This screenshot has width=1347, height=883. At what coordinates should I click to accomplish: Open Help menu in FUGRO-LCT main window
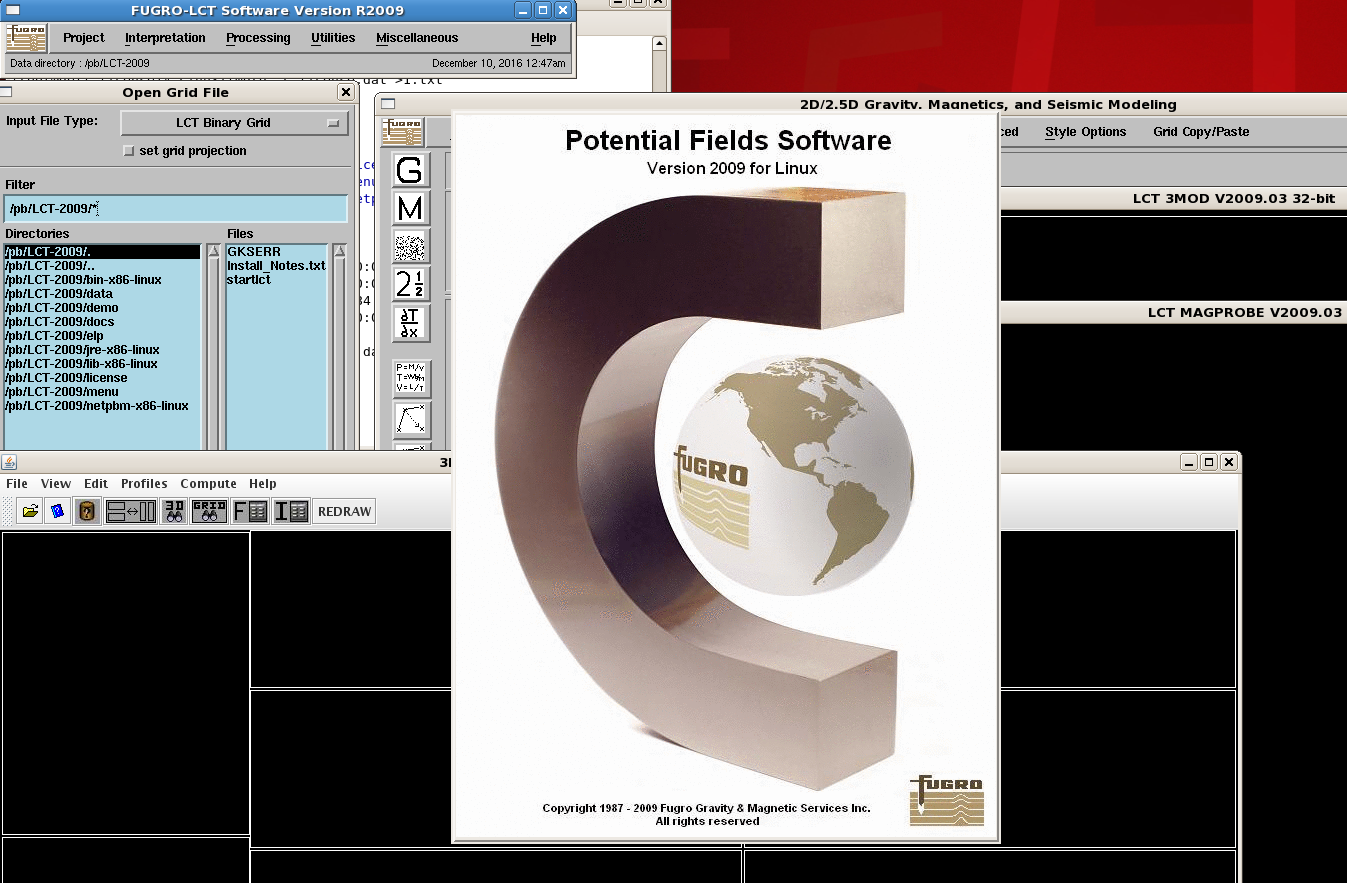click(x=544, y=38)
